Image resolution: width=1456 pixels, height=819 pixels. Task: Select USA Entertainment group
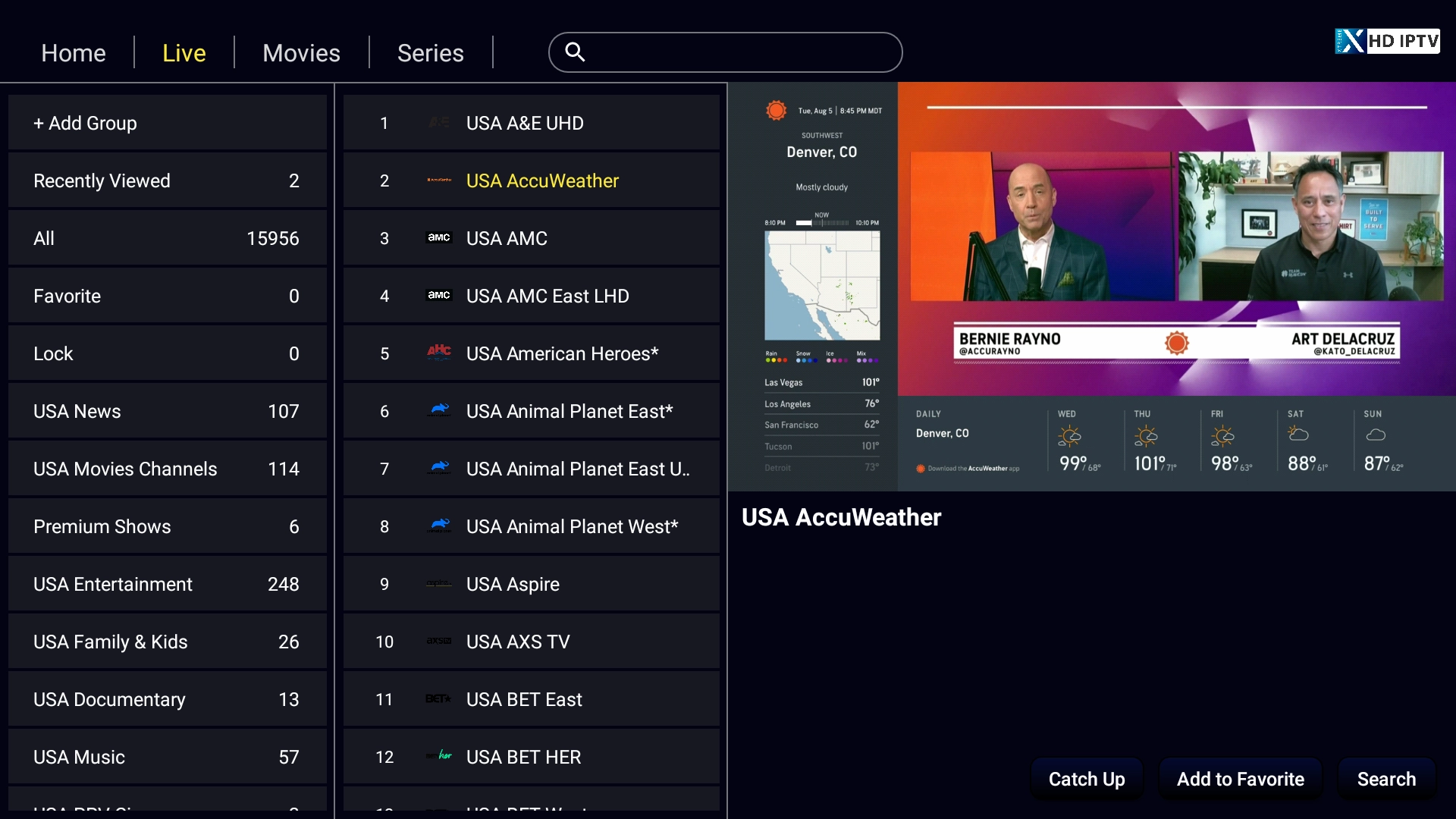tap(168, 584)
